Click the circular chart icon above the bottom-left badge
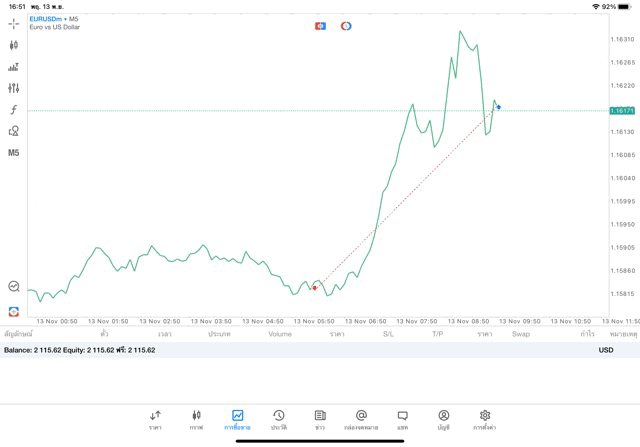The height and width of the screenshot is (447, 640). [x=13, y=287]
